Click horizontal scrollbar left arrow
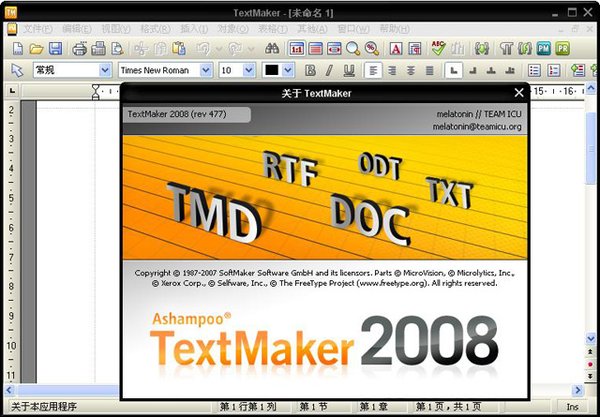Image resolution: width=600 pixels, height=417 pixels. pos(9,390)
